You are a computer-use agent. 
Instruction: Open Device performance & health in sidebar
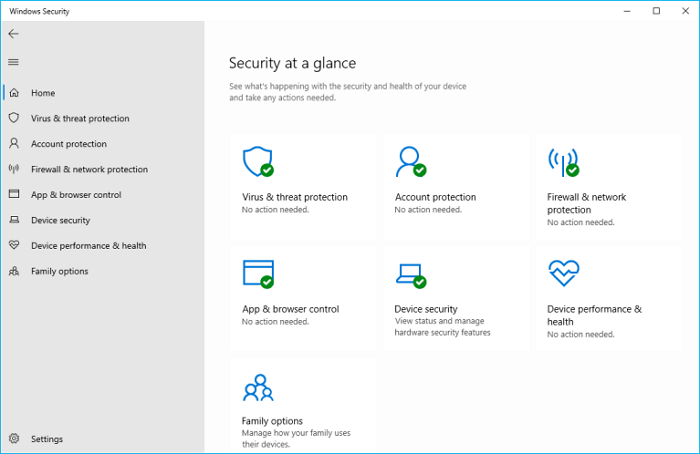click(x=88, y=246)
